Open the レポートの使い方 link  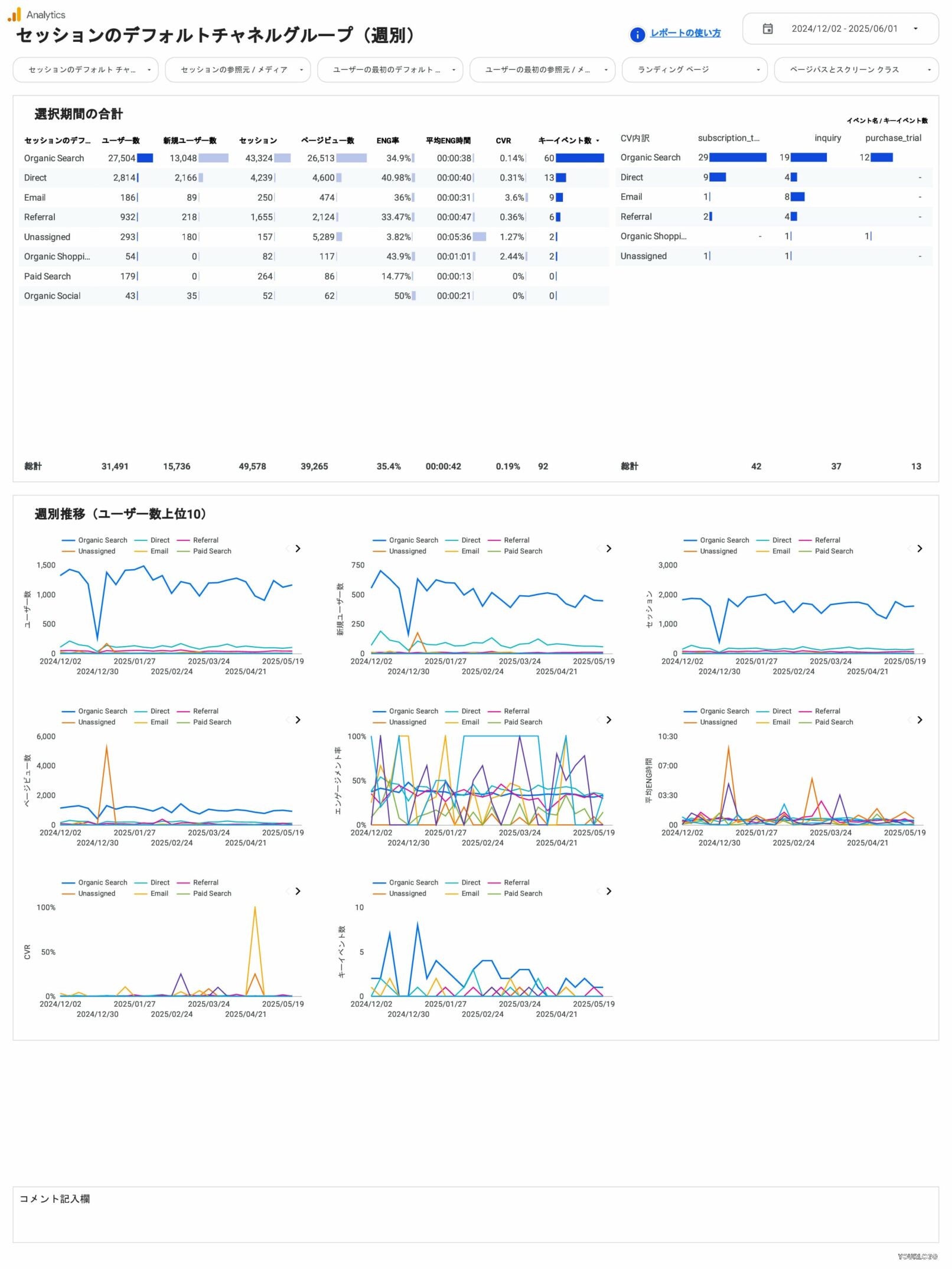click(x=685, y=33)
